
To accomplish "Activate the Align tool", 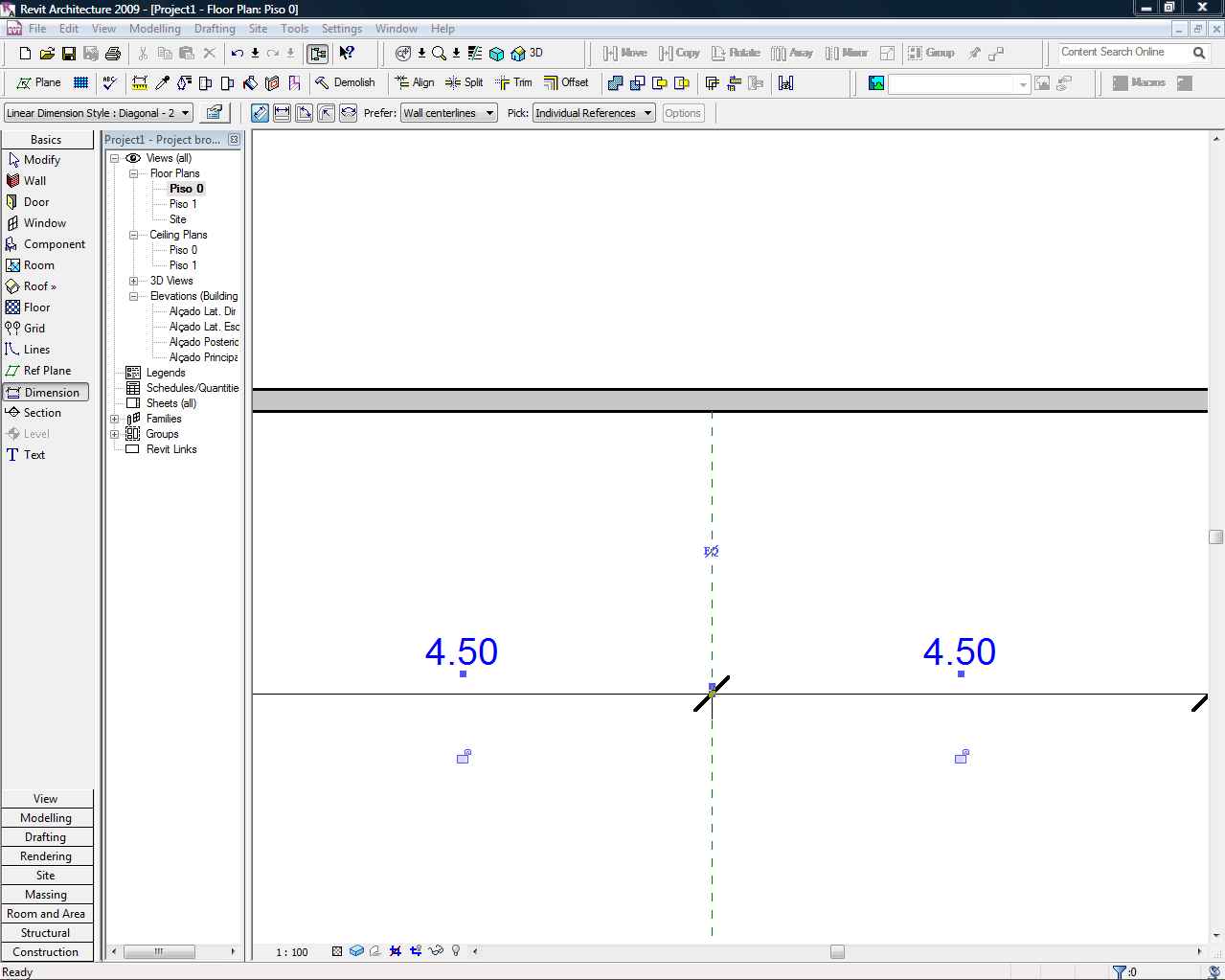I will (x=415, y=83).
